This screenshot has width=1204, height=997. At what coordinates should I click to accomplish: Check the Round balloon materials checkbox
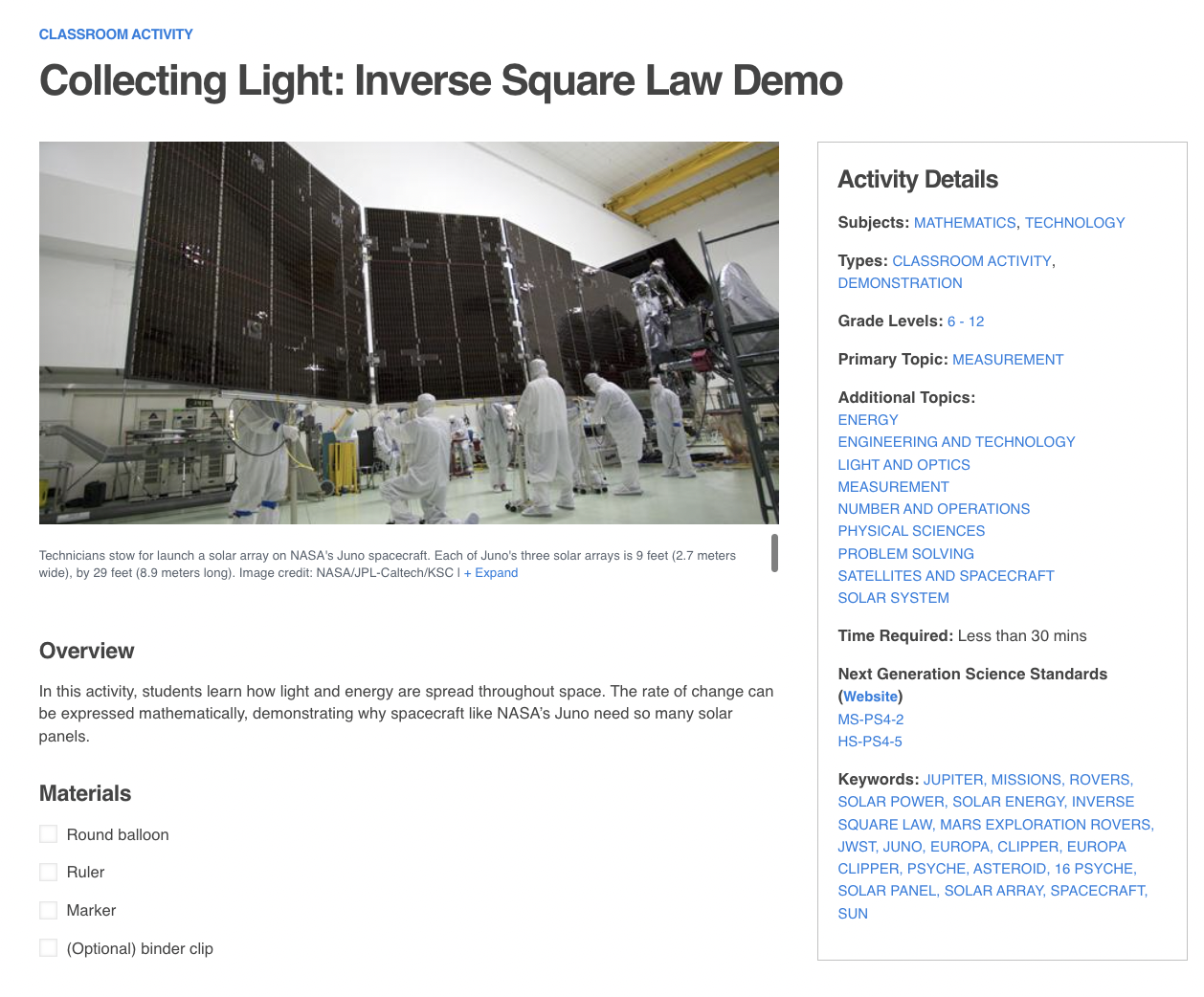coord(48,833)
